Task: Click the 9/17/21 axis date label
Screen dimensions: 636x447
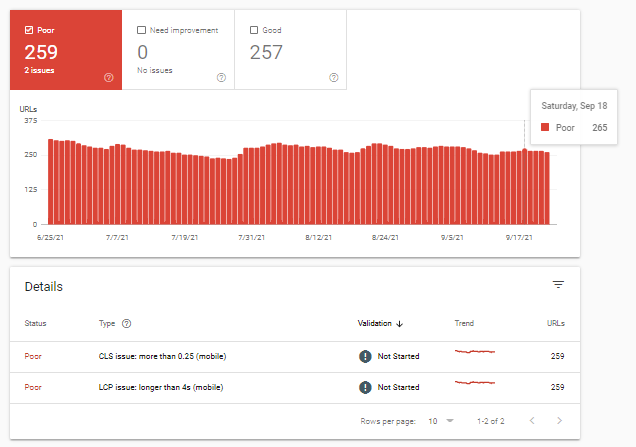Action: tap(519, 237)
